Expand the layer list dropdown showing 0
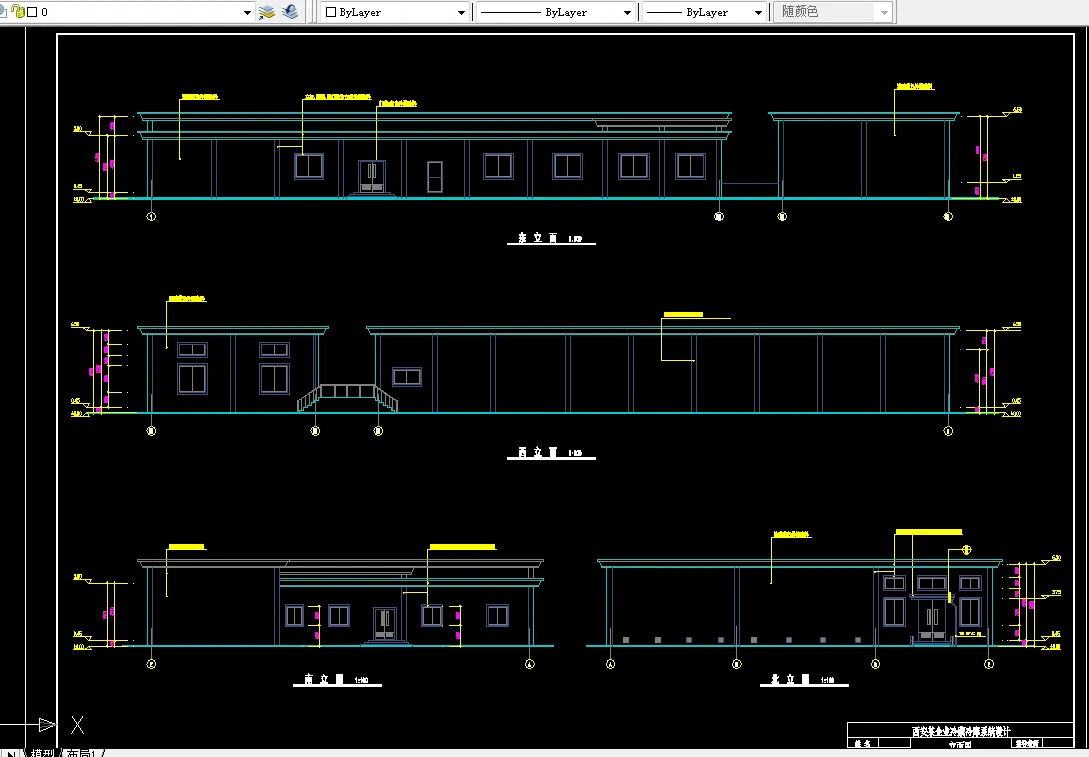Screen dimensions: 1089x757 (x=247, y=13)
